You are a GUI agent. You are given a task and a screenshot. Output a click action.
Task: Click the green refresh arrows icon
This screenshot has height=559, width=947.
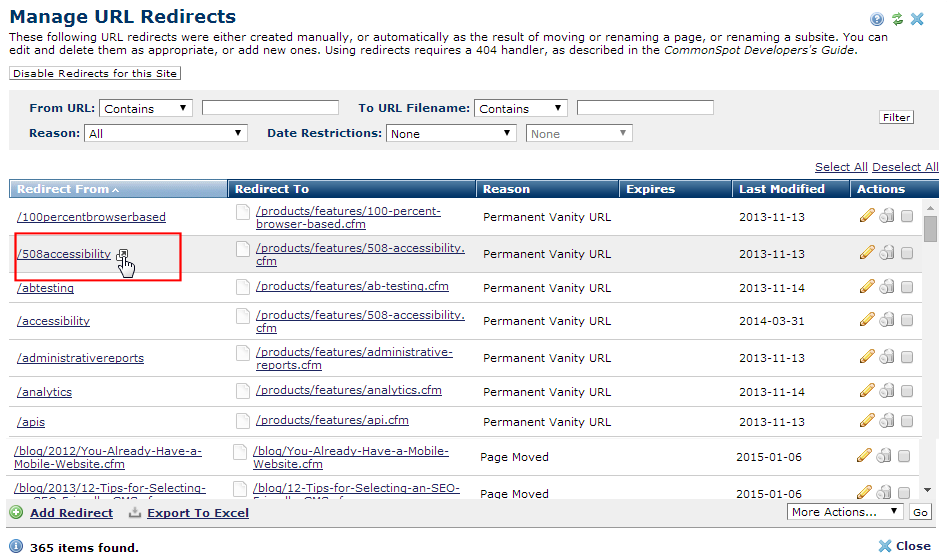point(897,19)
